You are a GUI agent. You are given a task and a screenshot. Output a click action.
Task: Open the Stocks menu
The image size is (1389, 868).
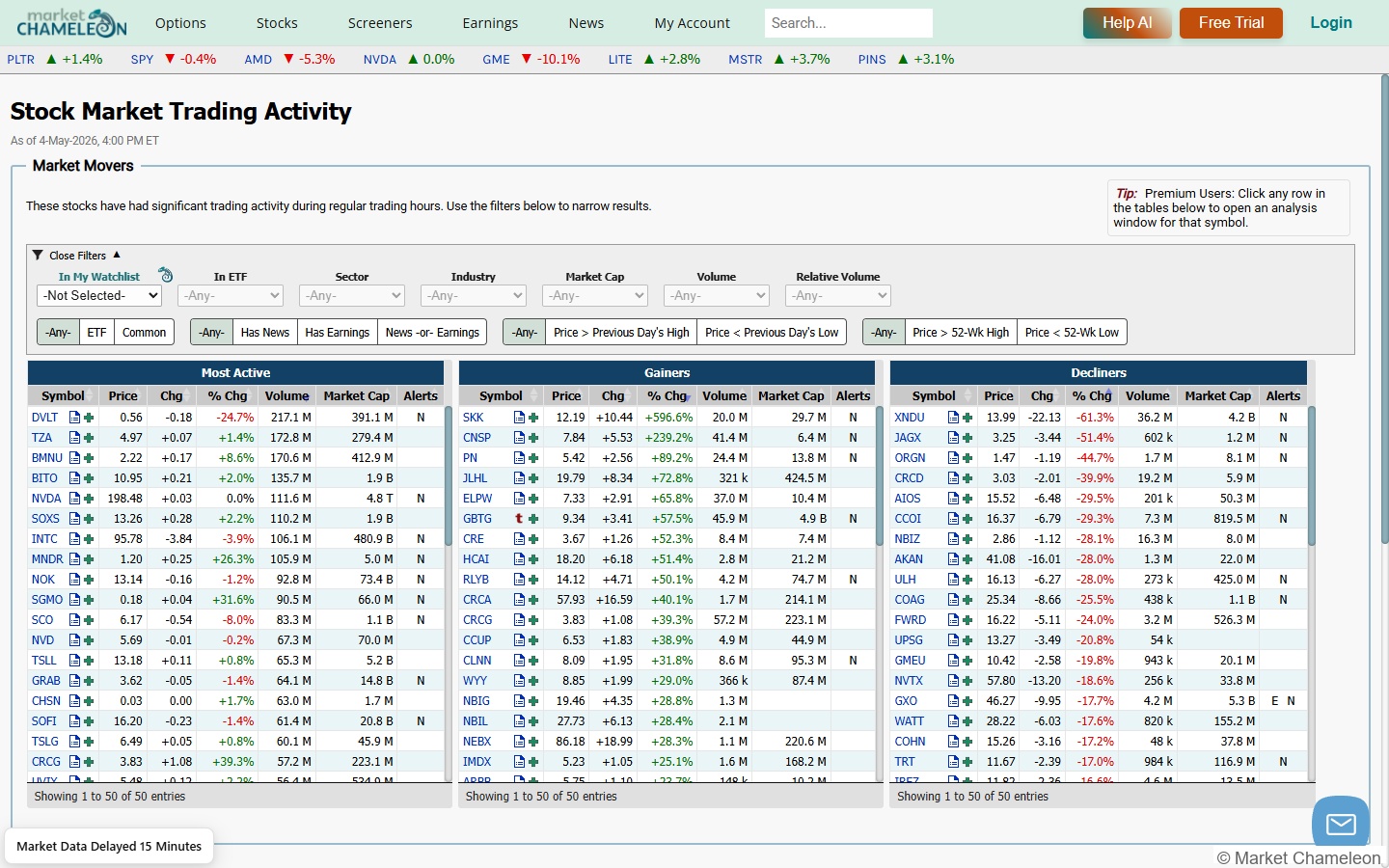coord(277,23)
